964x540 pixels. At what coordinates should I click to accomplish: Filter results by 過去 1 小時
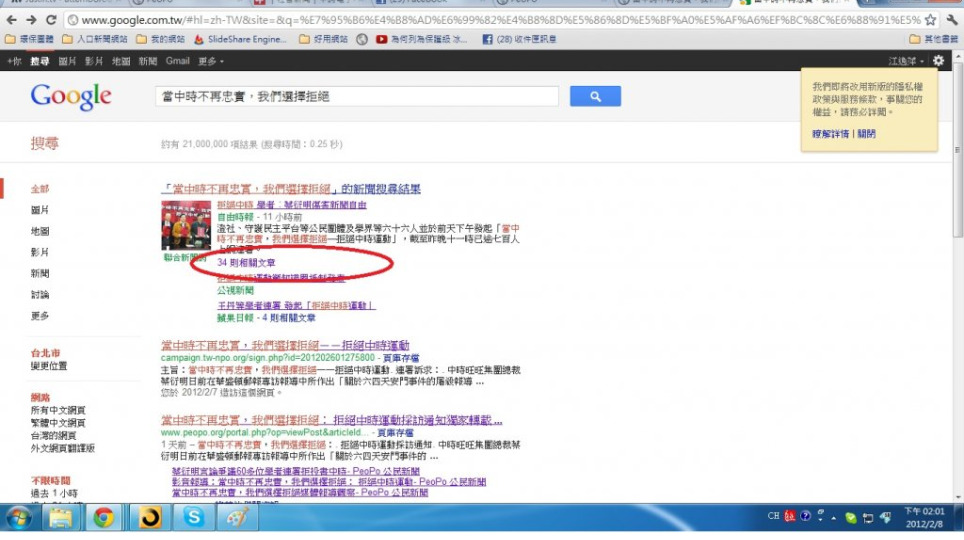tap(54, 494)
